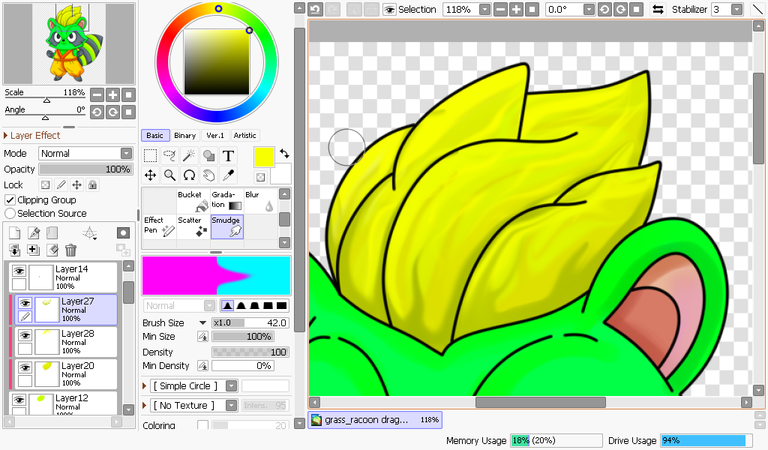Screen dimensions: 768x450
Task: Choose the Smudge tool
Action: (227, 227)
